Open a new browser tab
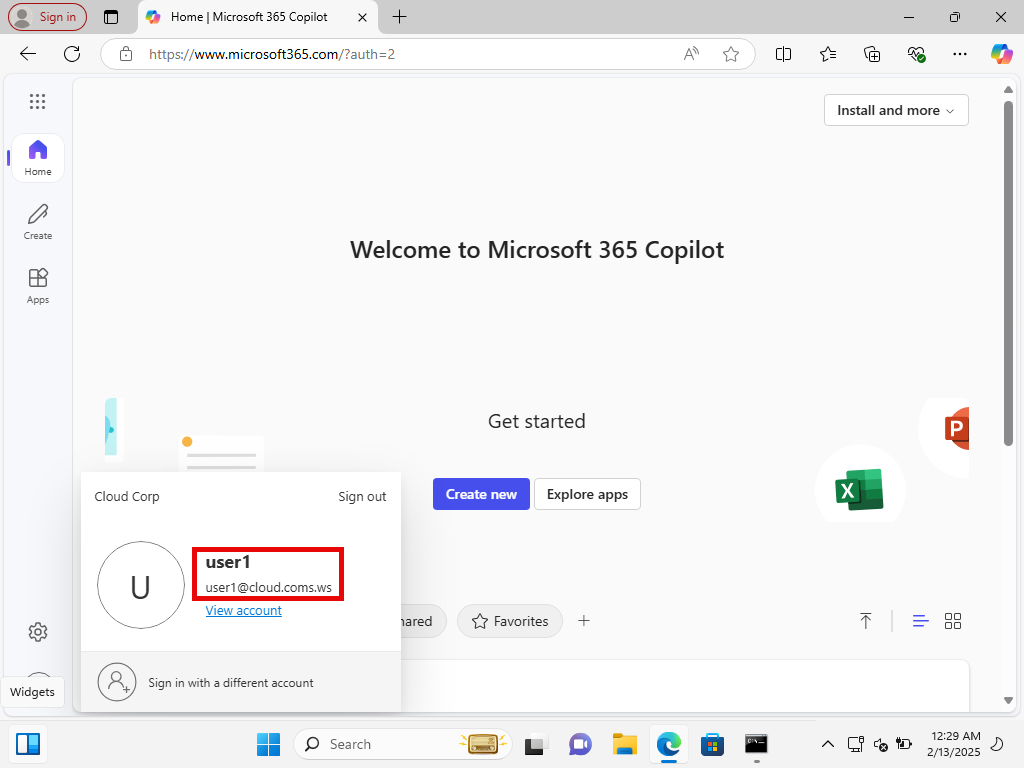 (399, 17)
